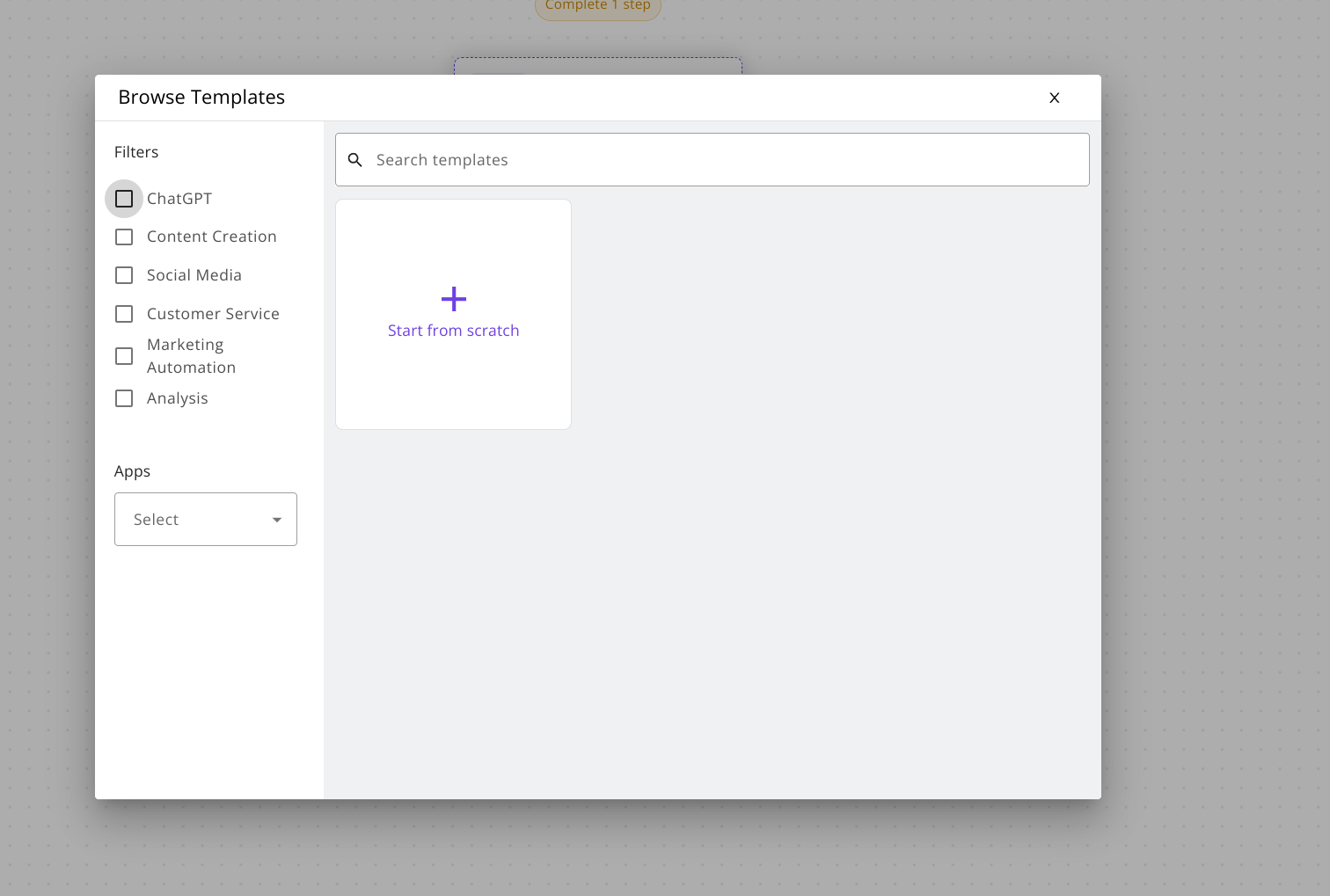Expand the Apps dropdown arrow
Viewport: 1330px width, 896px height.
[277, 520]
